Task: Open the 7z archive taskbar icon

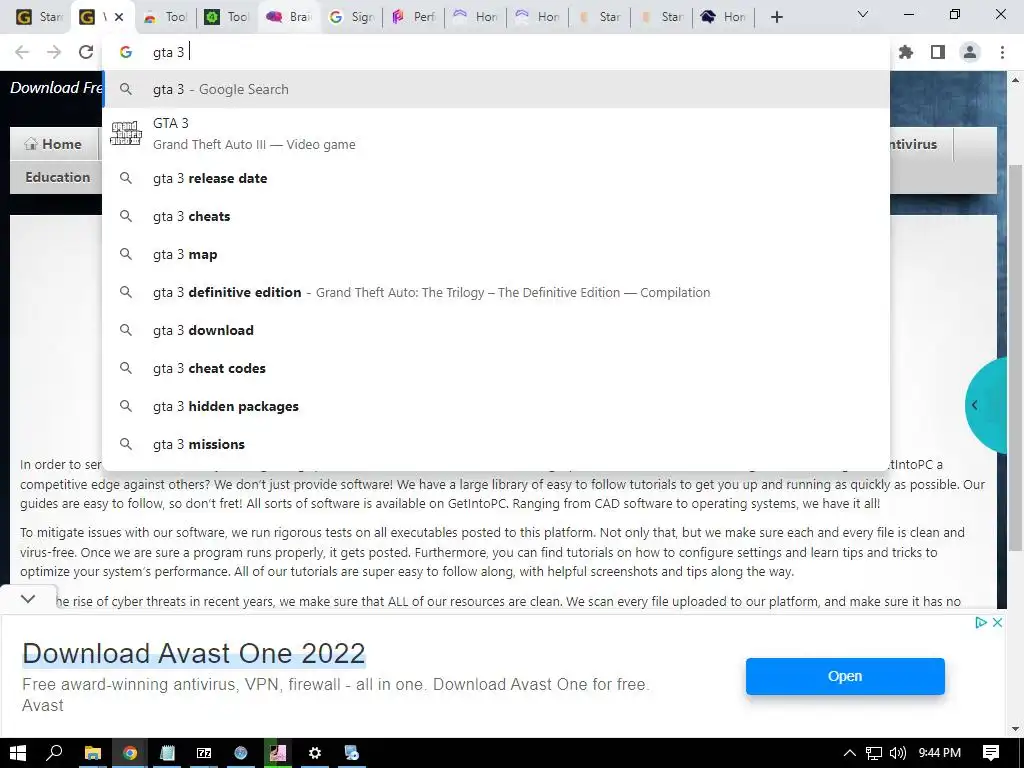Action: pyautogui.click(x=204, y=753)
